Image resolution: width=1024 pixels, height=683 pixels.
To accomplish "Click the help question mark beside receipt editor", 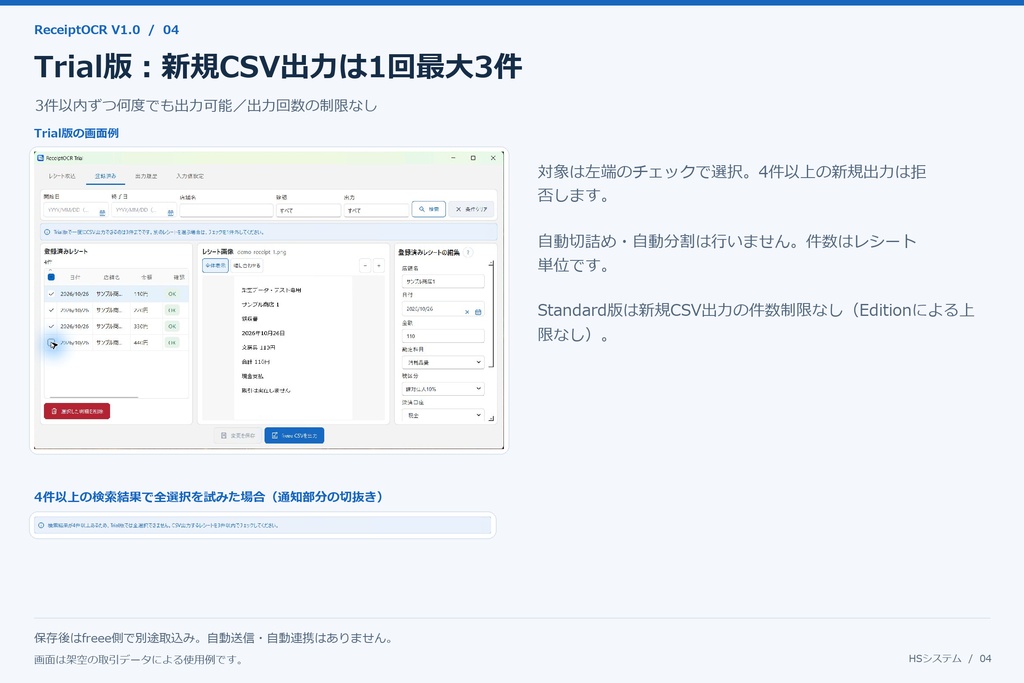I will point(468,252).
